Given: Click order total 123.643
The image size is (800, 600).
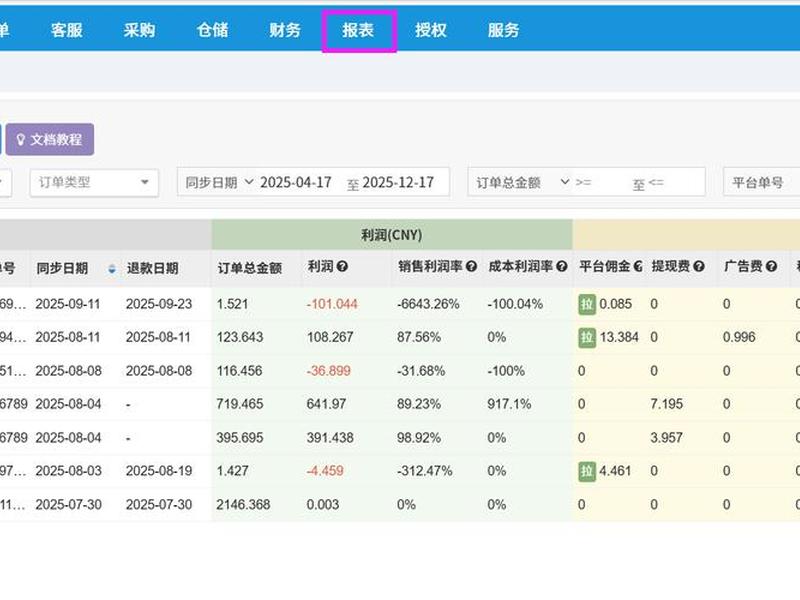Looking at the screenshot, I should point(240,337).
